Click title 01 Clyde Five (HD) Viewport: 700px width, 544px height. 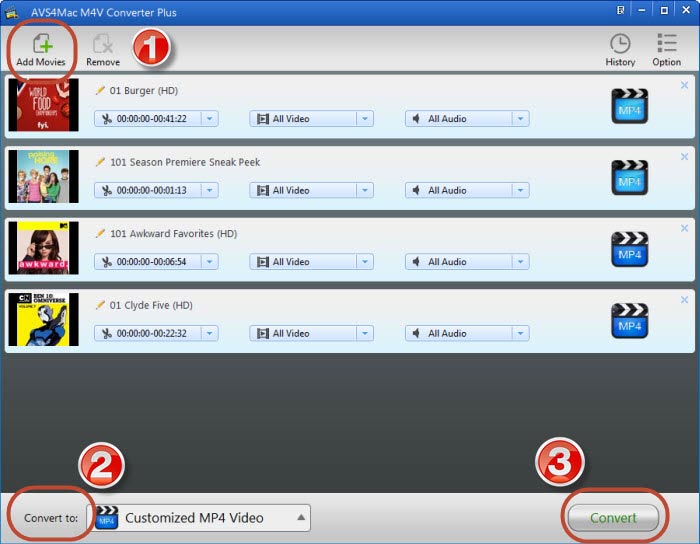coord(151,305)
